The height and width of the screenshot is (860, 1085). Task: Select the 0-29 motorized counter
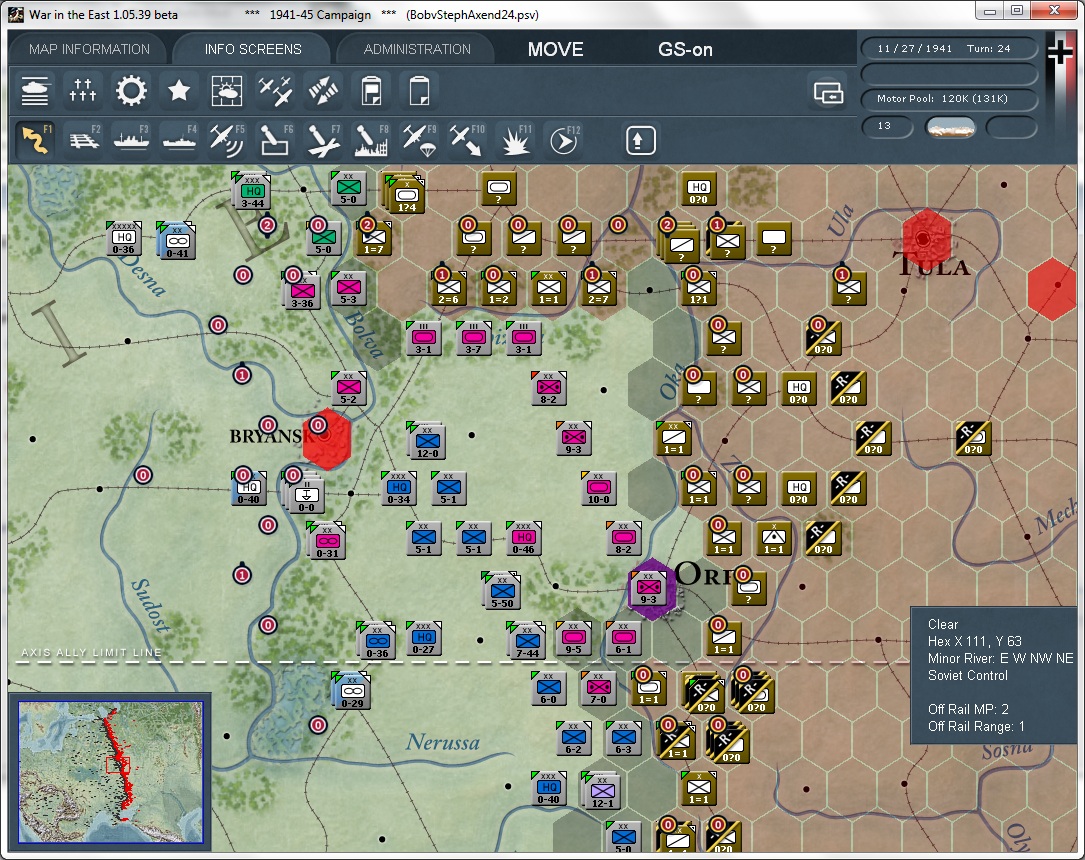pyautogui.click(x=352, y=690)
